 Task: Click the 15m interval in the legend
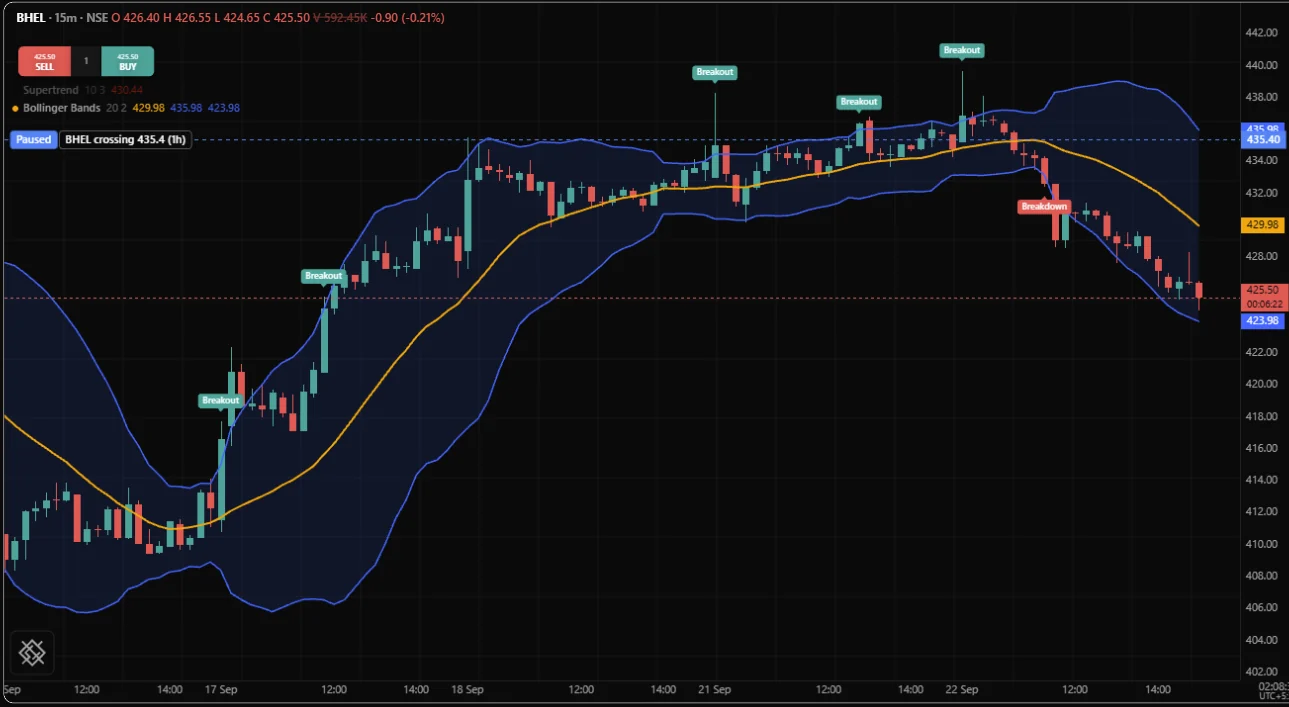[65, 18]
